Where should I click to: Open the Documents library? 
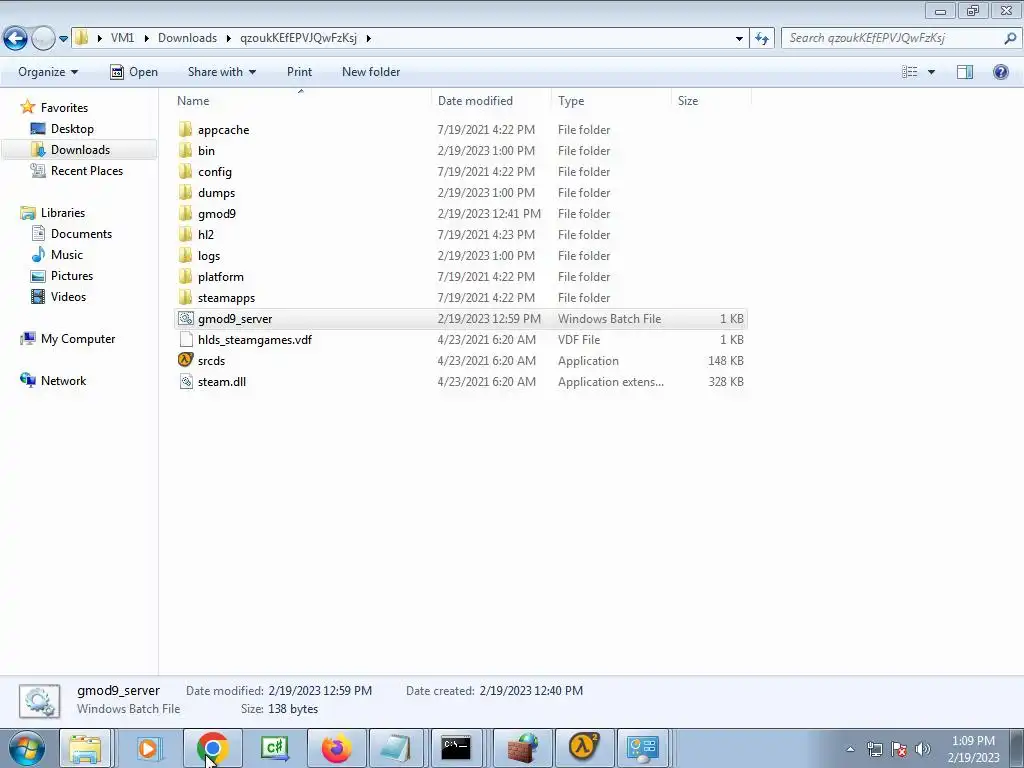click(81, 234)
